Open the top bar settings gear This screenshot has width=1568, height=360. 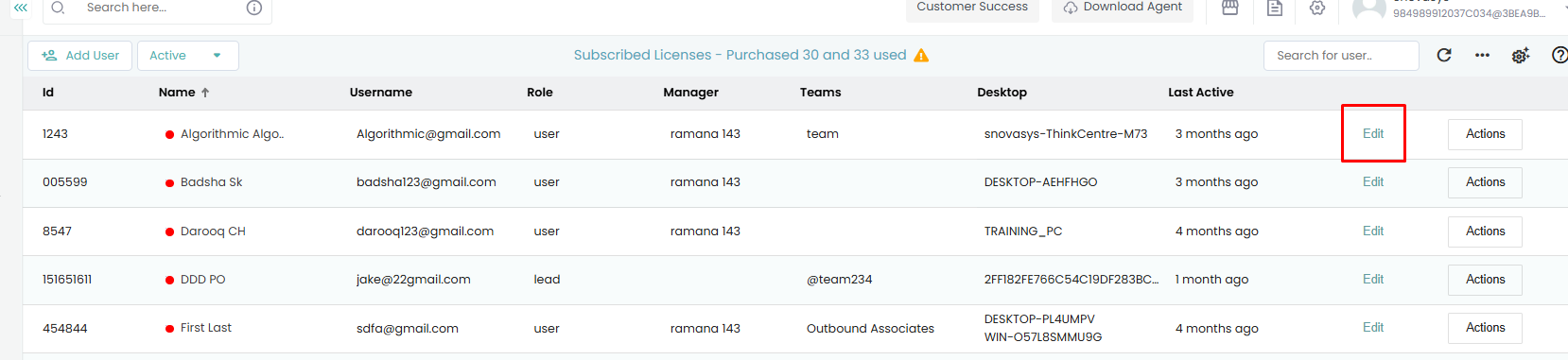[1317, 8]
